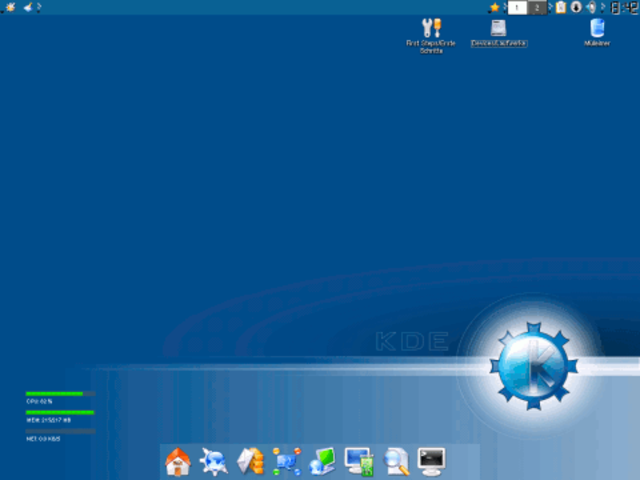Click the desktop access brush icon in panel

28,7
